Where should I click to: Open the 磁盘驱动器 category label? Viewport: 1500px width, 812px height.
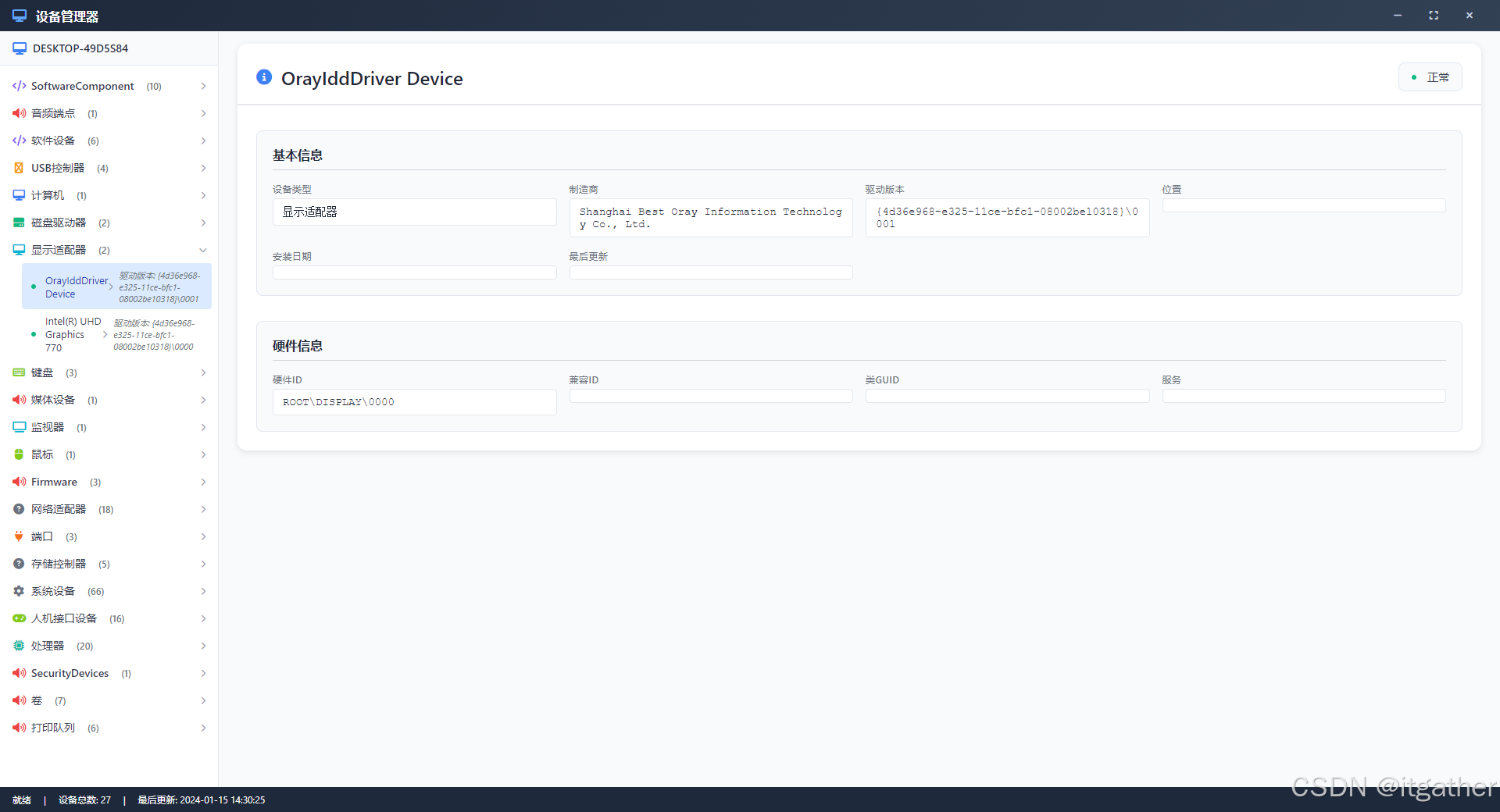tap(59, 223)
